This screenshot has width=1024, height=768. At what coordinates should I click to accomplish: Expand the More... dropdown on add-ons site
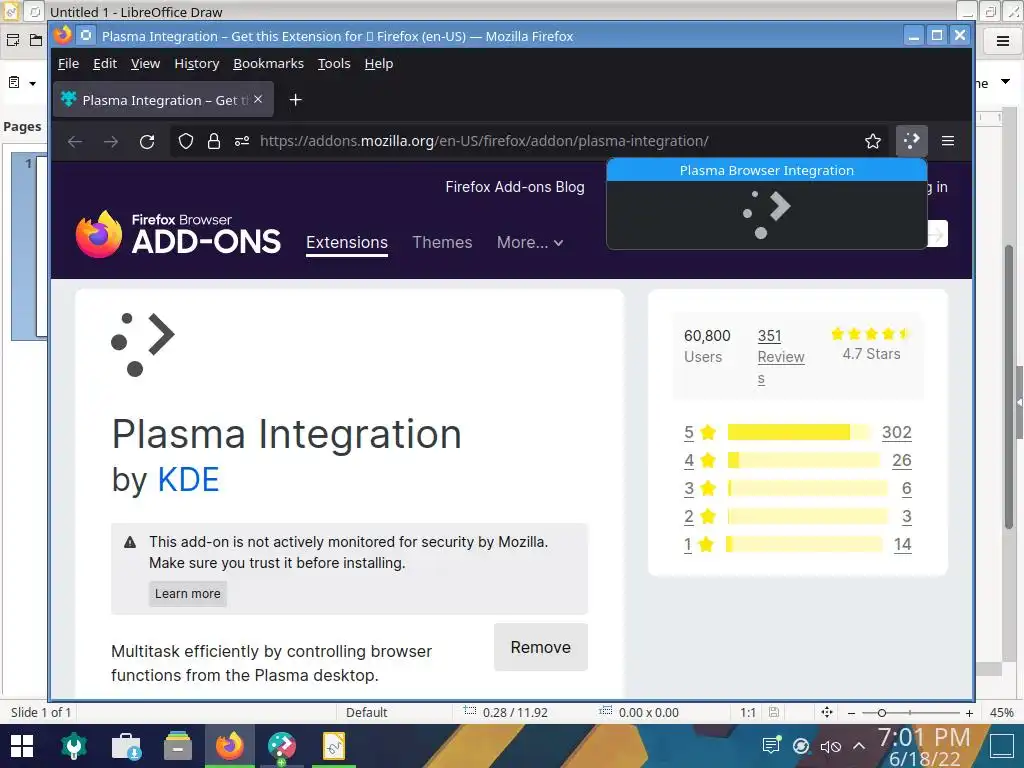click(530, 242)
